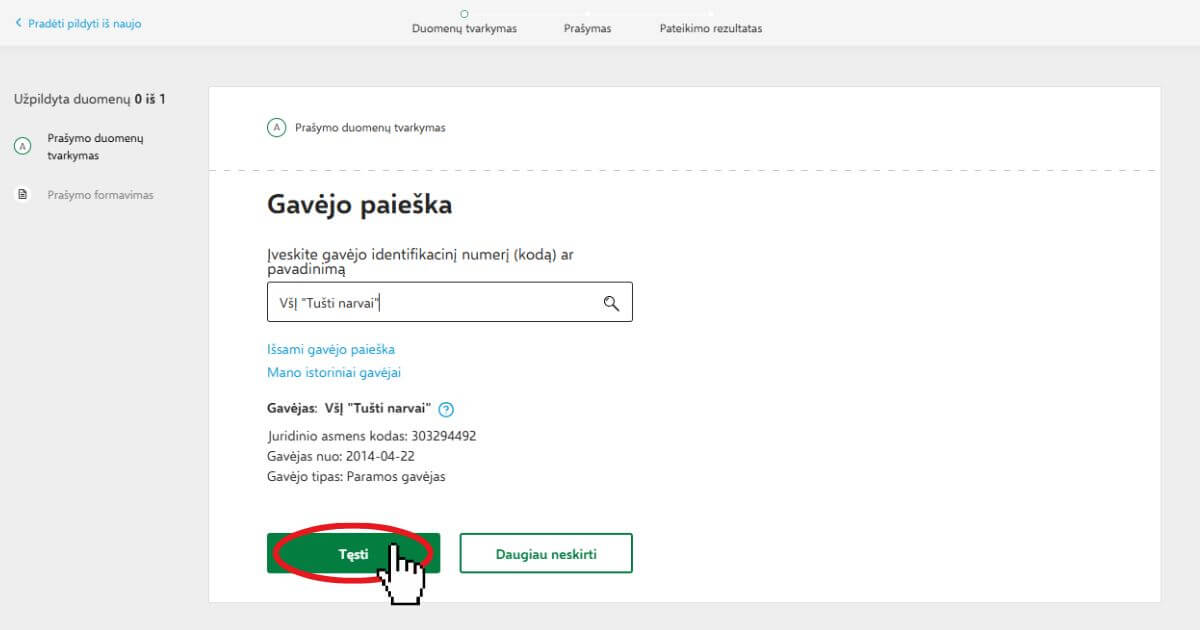Click the circled A icon in panel header
The width and height of the screenshot is (1200, 630).
point(277,128)
